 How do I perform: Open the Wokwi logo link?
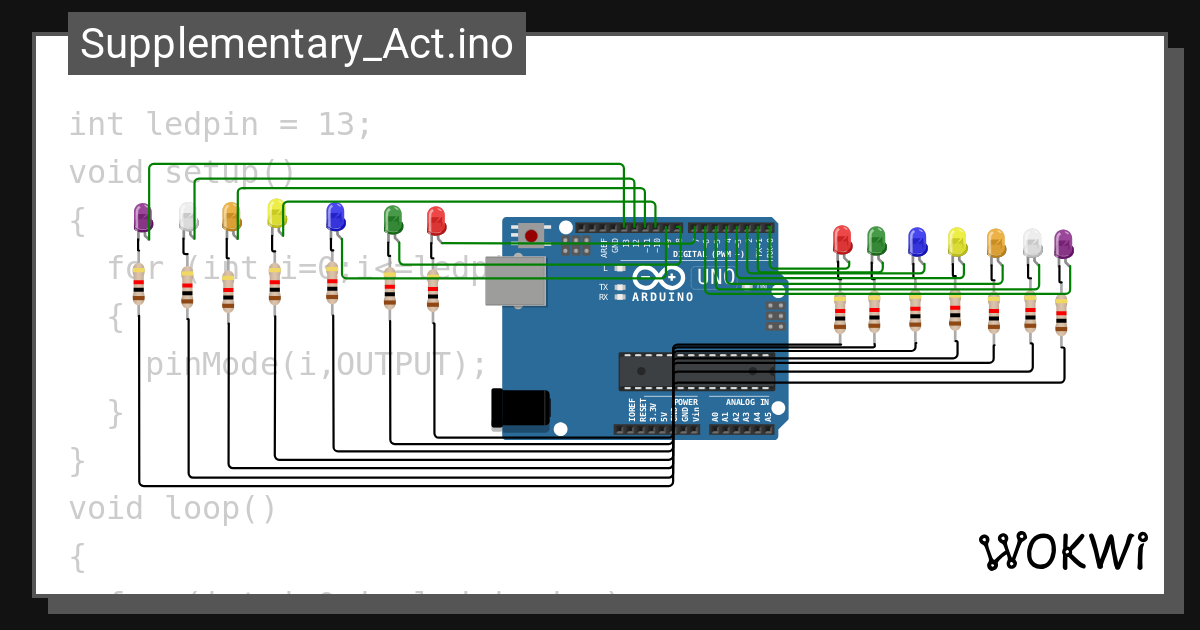pos(1063,551)
